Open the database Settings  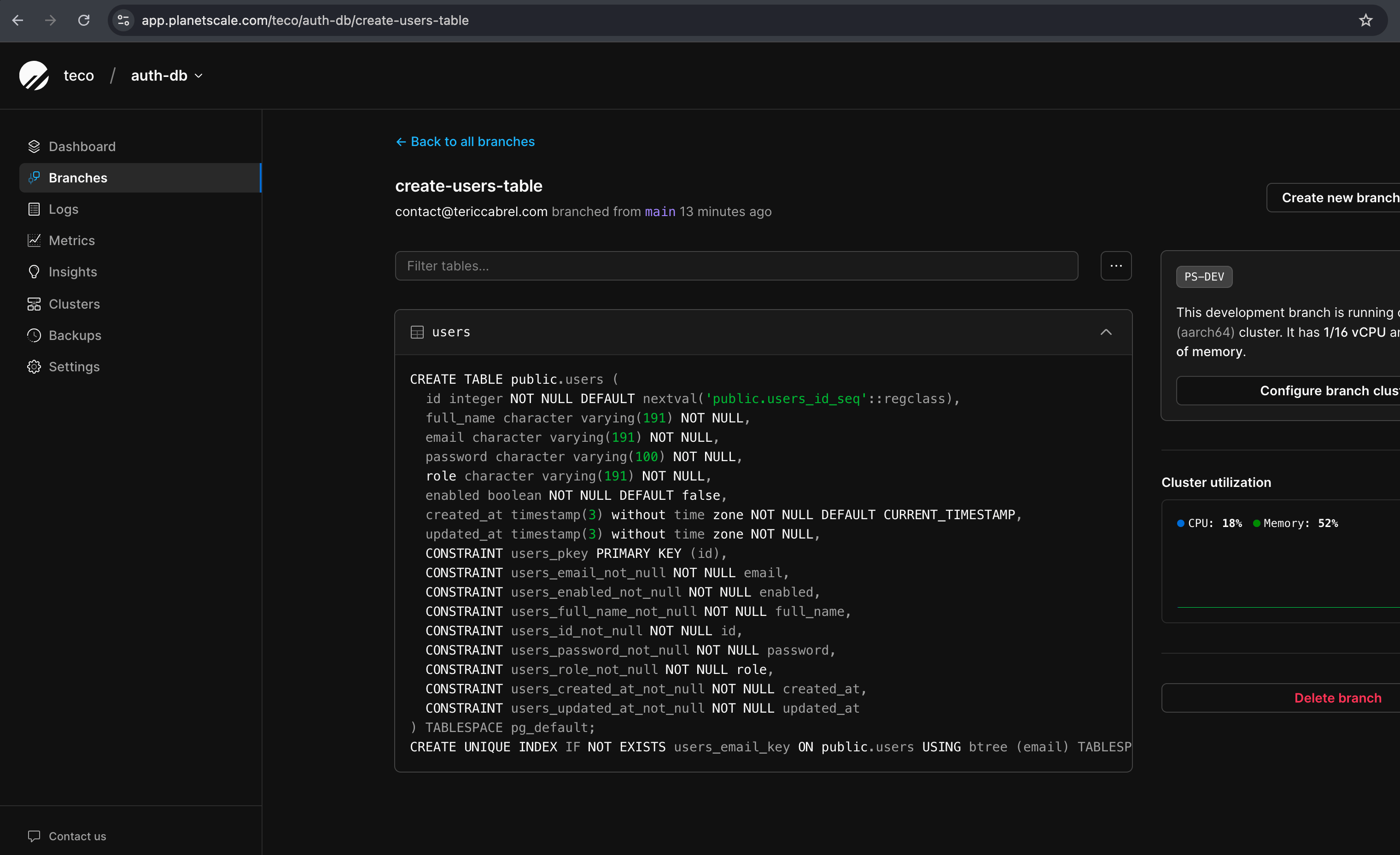tap(75, 367)
